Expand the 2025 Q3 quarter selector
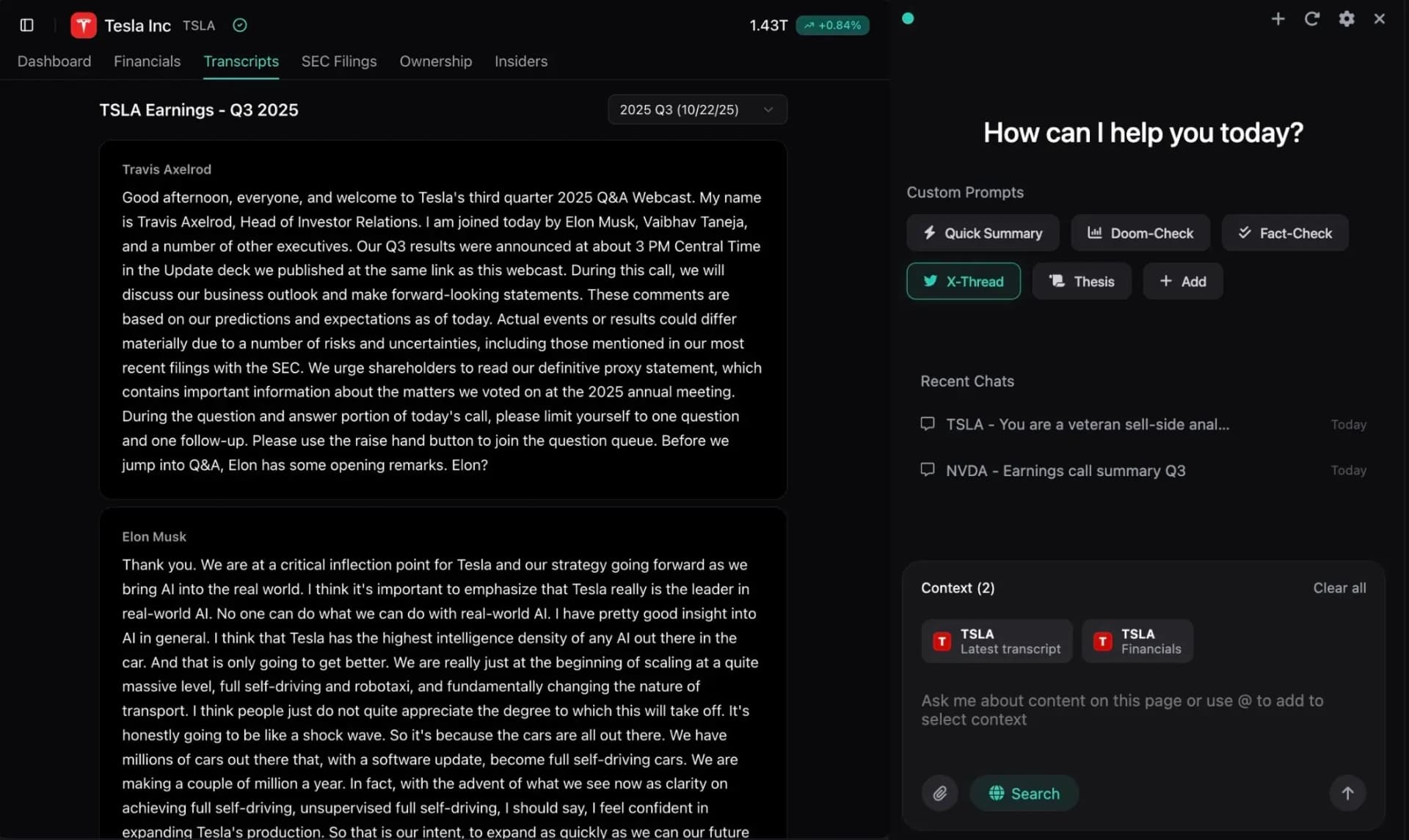 click(696, 109)
